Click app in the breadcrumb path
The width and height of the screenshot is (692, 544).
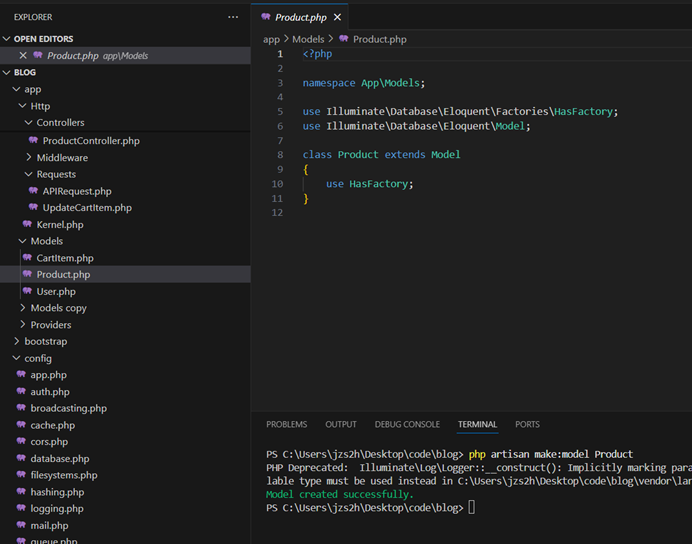point(271,39)
